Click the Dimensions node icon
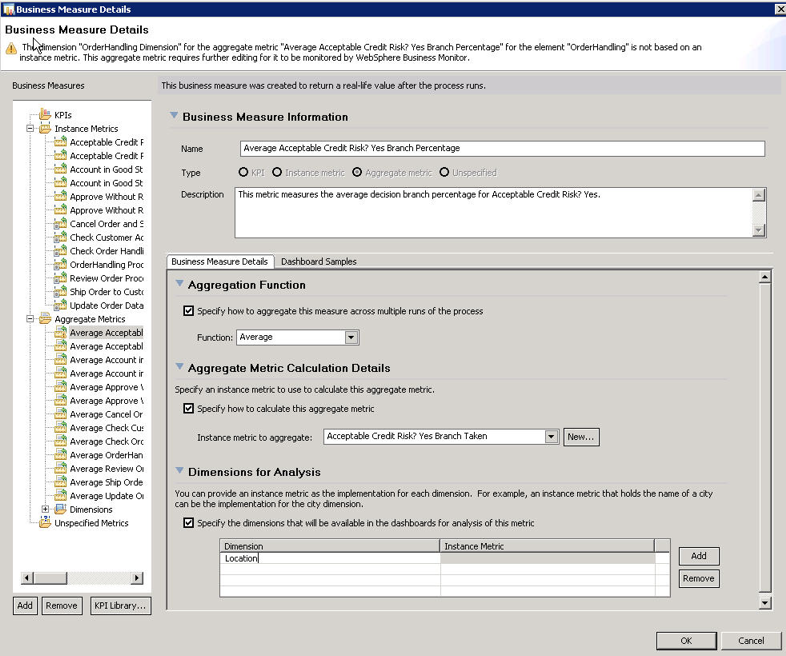The height and width of the screenshot is (656, 786). click(60, 510)
